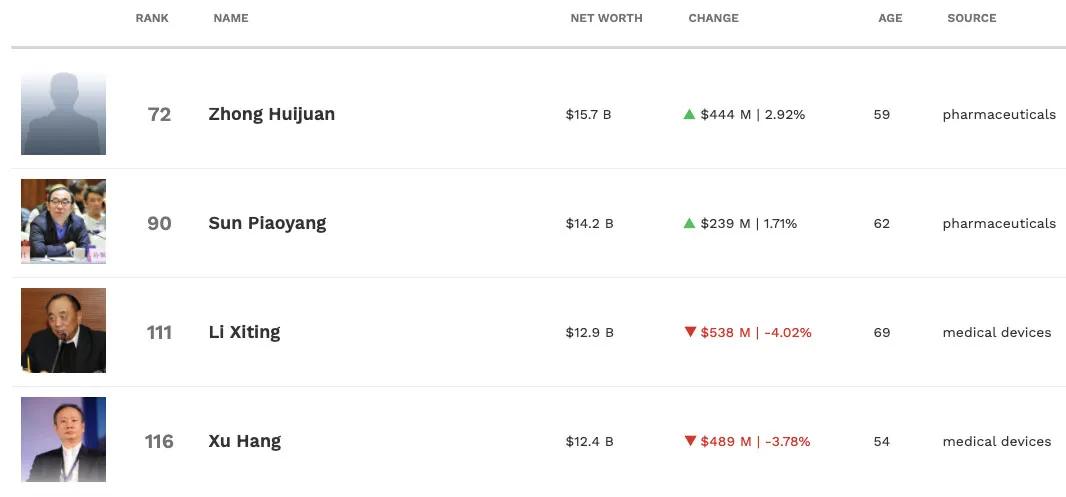Click rank number 116

coord(159,441)
